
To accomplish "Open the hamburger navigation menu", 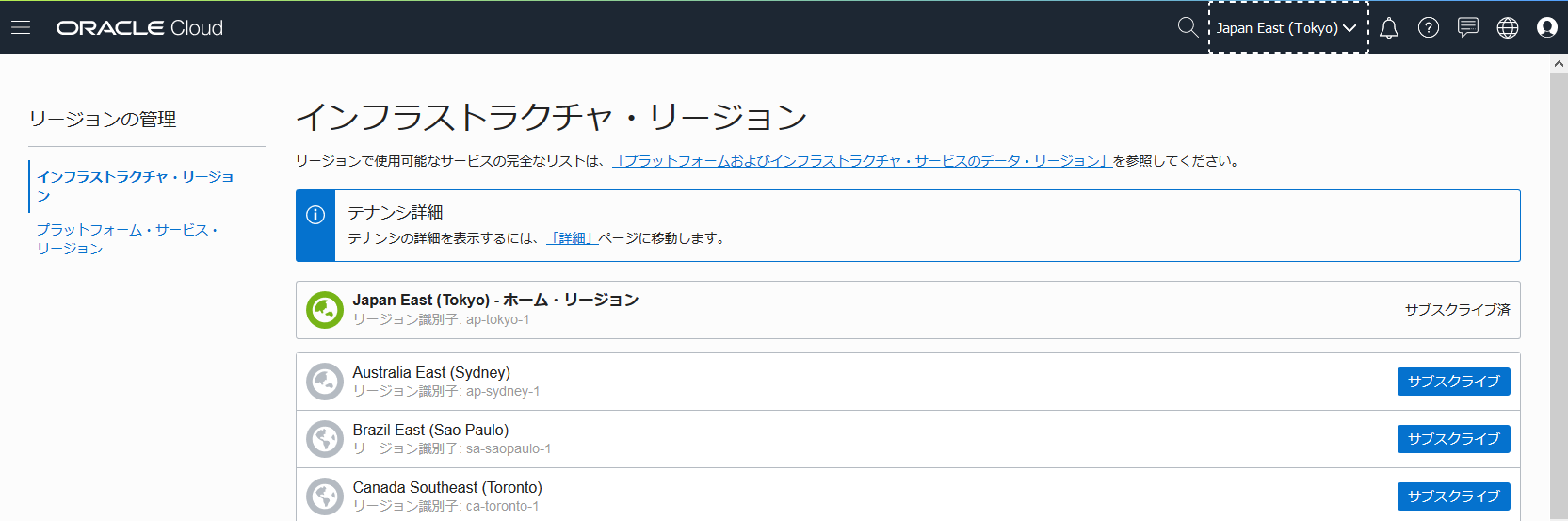I will (x=21, y=27).
